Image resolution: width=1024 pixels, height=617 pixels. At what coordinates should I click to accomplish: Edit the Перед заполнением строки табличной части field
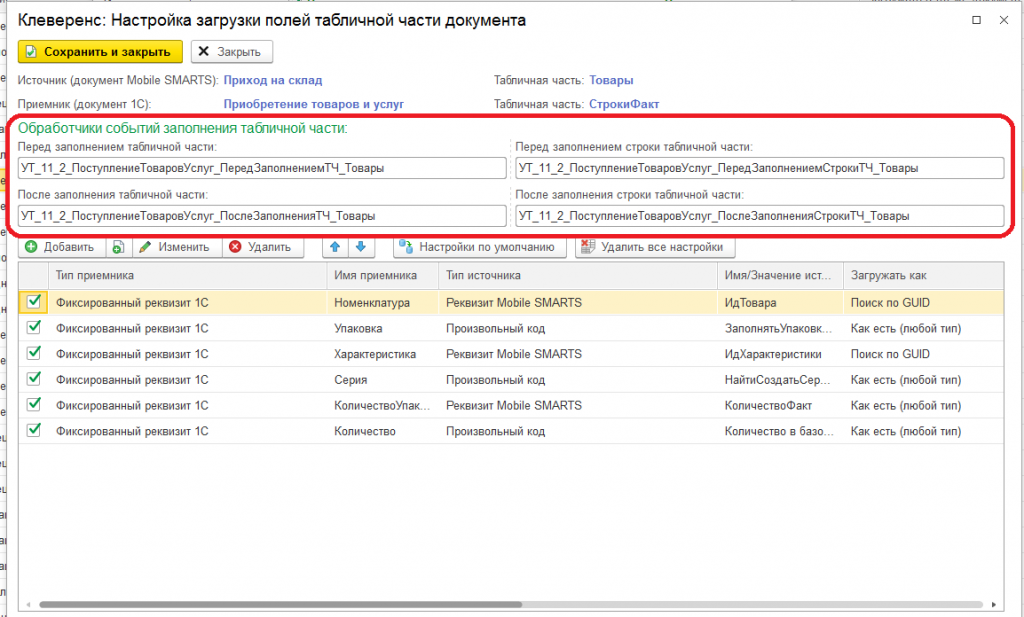coord(760,168)
